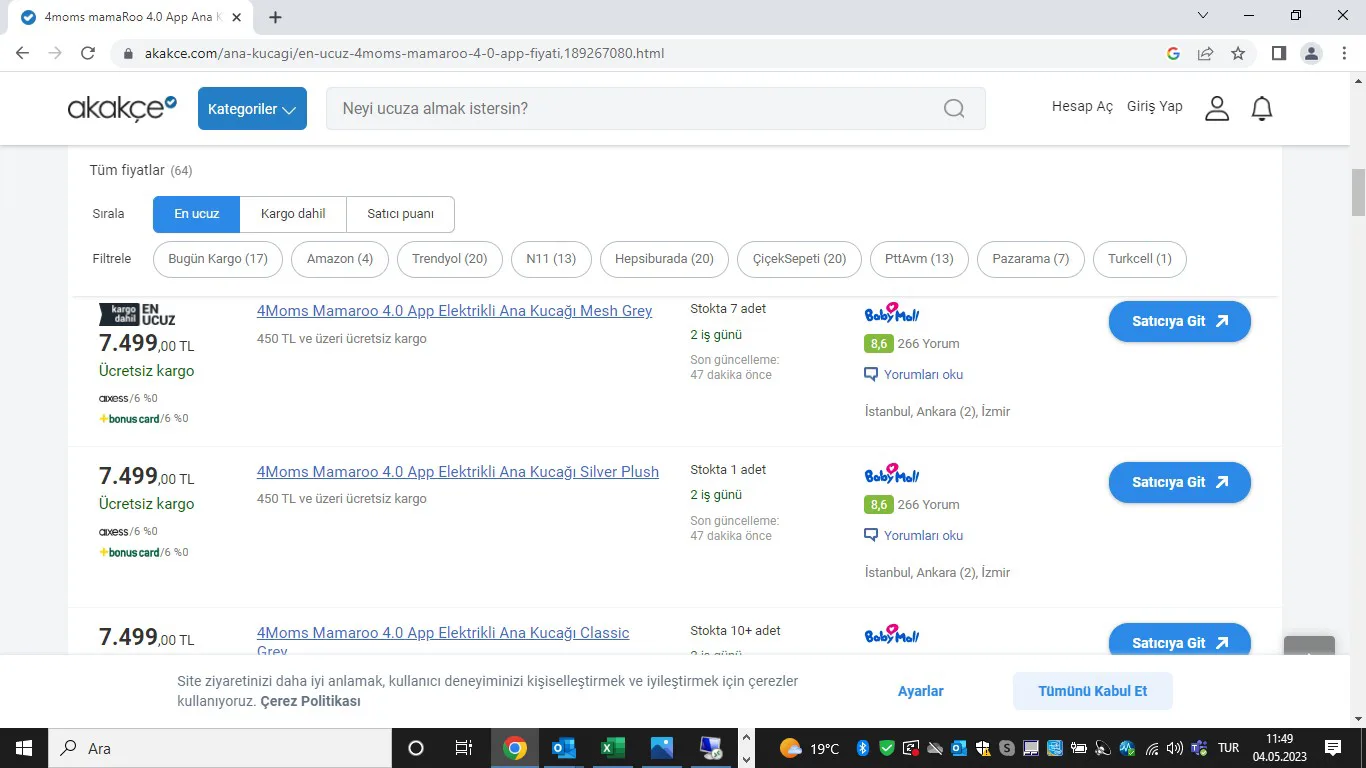Open the Chrome three-dot menu

click(1344, 53)
